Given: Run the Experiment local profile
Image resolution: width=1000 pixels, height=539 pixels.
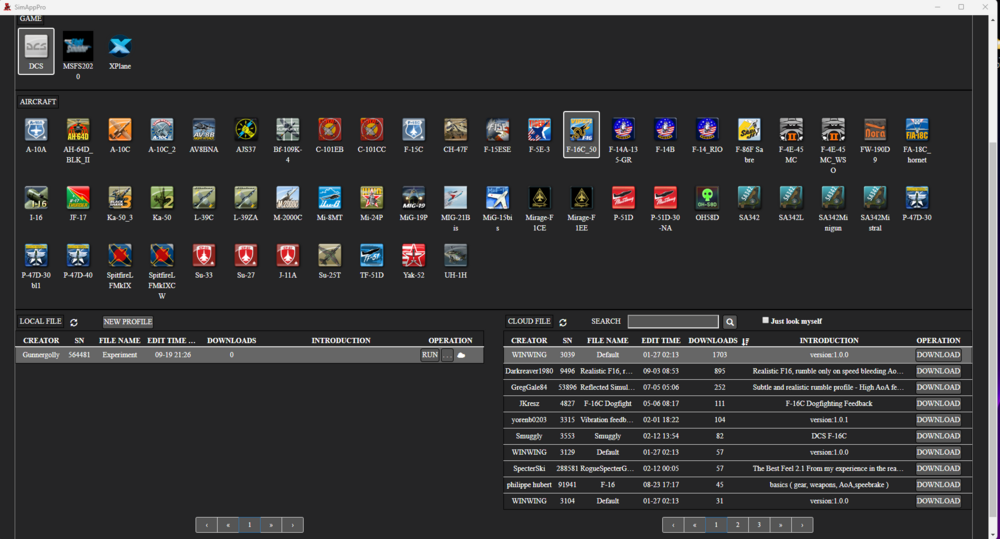Looking at the screenshot, I should click(x=430, y=355).
